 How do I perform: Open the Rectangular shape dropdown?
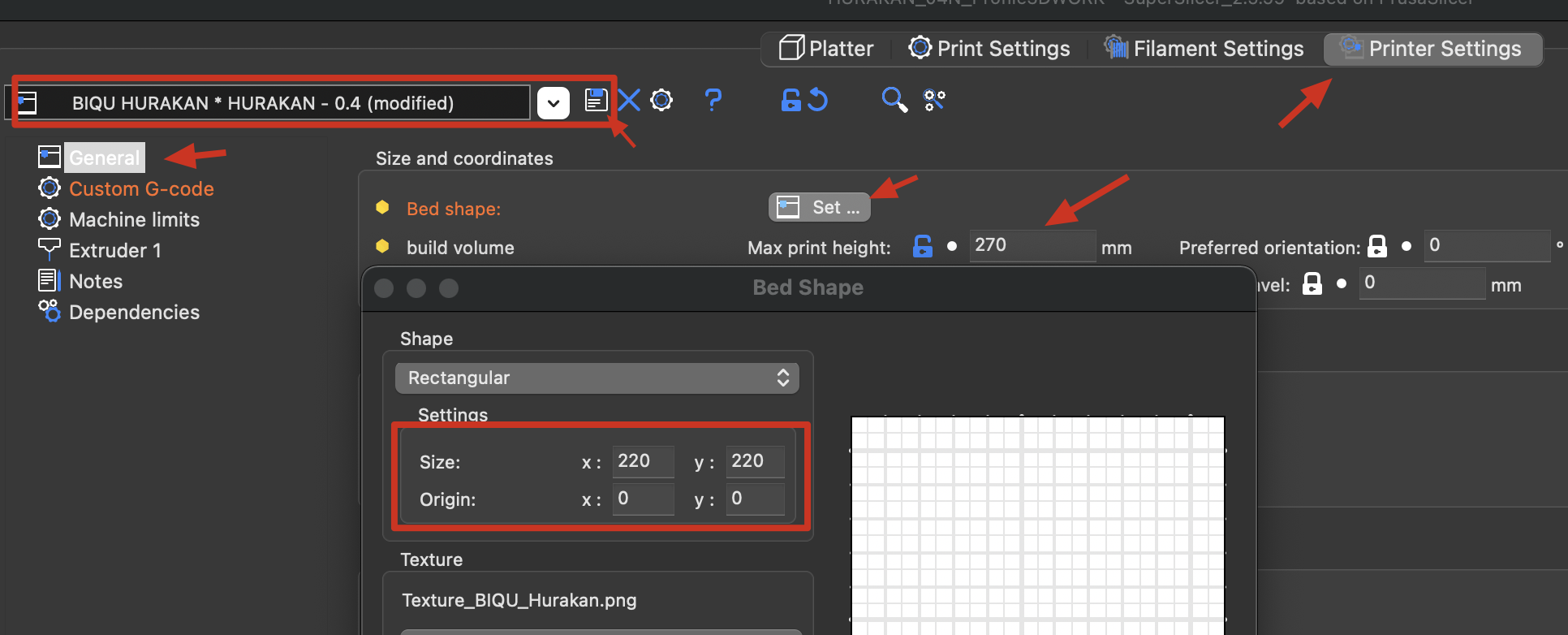pyautogui.click(x=597, y=378)
